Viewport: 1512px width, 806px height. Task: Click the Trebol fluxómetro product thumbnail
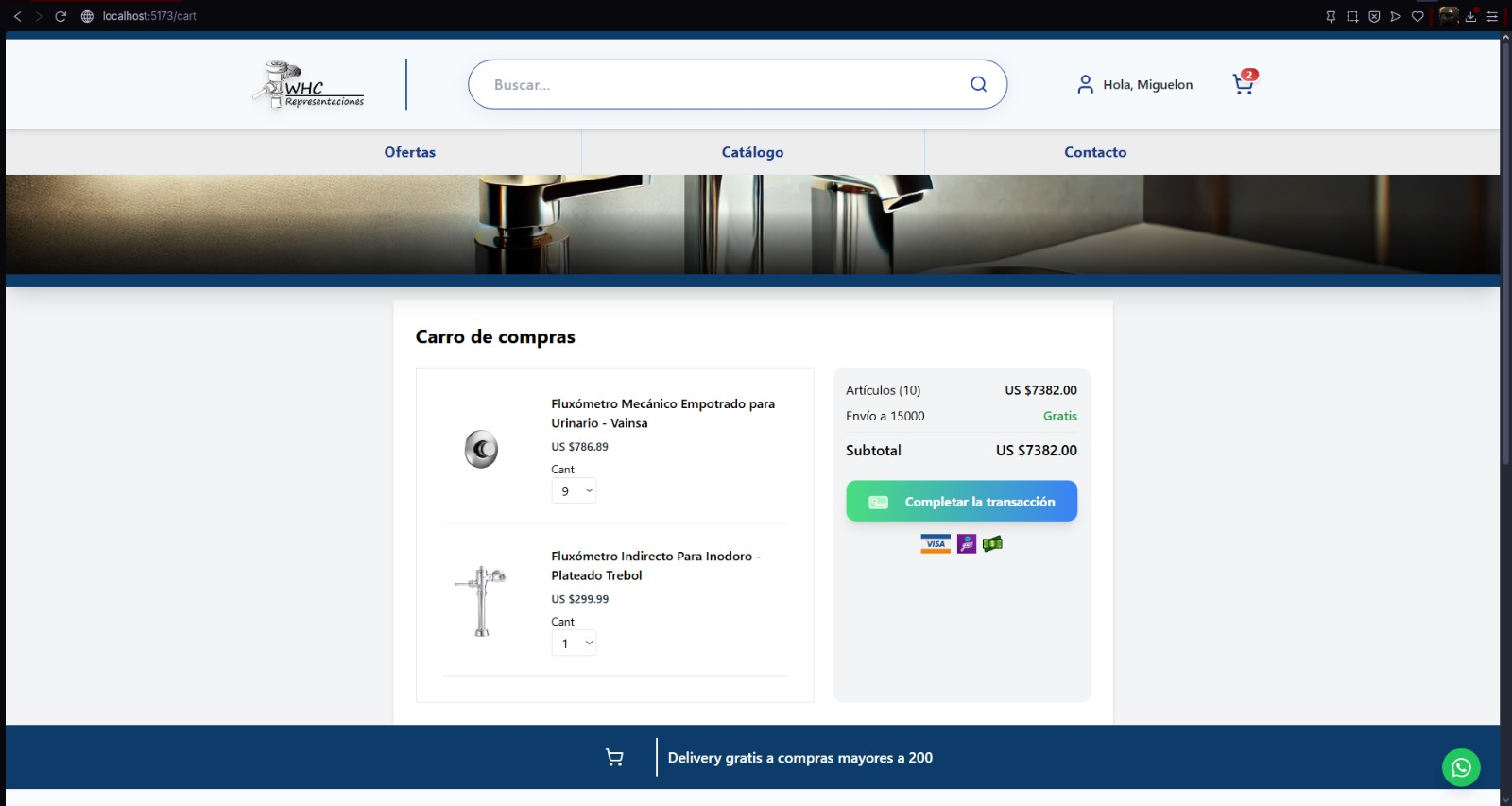coord(481,601)
